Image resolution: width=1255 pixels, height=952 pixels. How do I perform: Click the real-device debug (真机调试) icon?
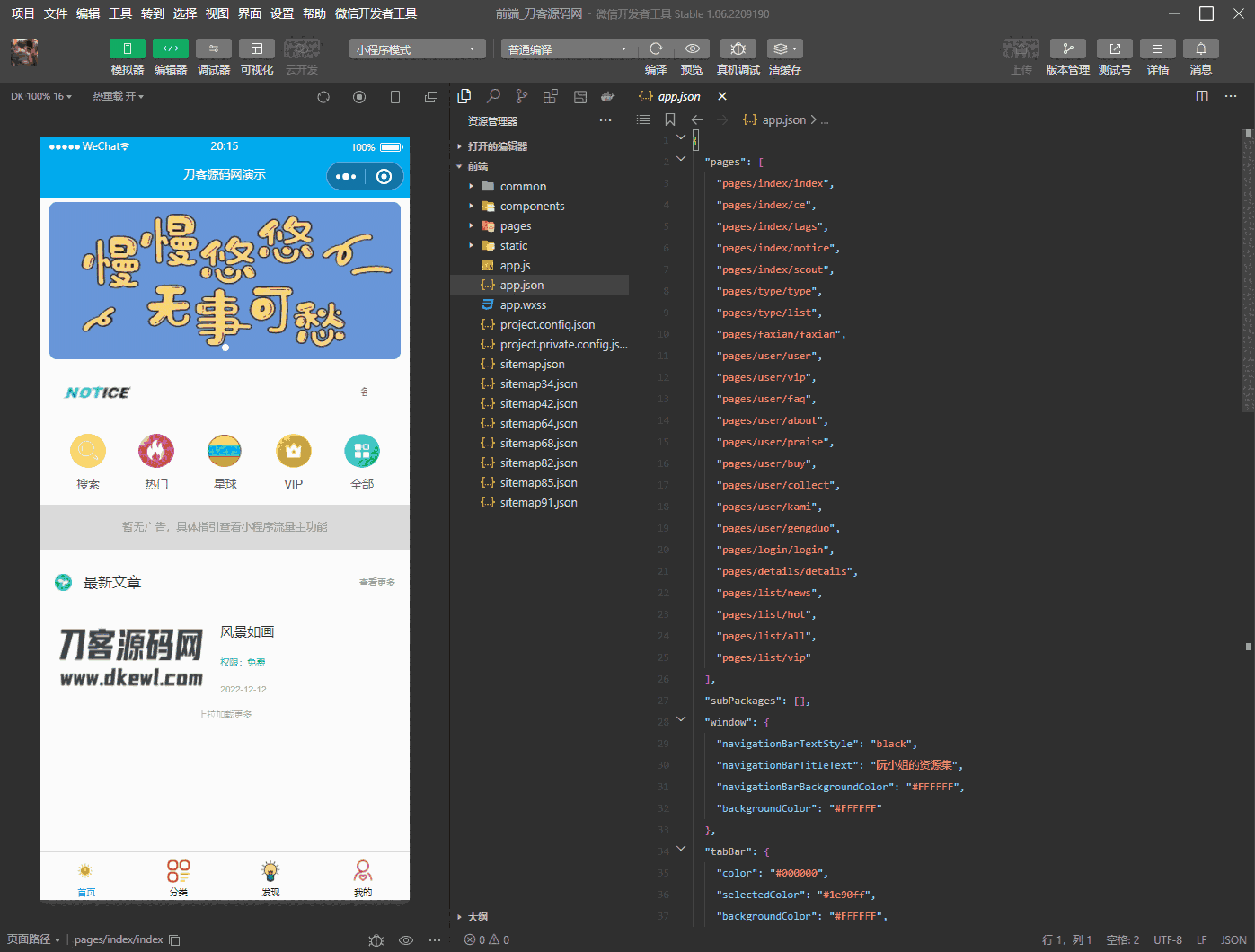click(738, 49)
